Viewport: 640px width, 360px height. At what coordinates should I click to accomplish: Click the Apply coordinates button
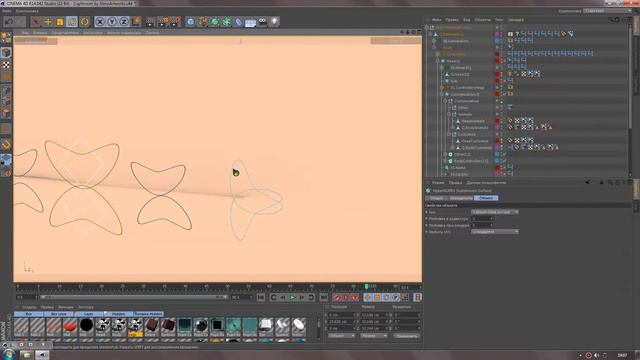pyautogui.click(x=407, y=336)
